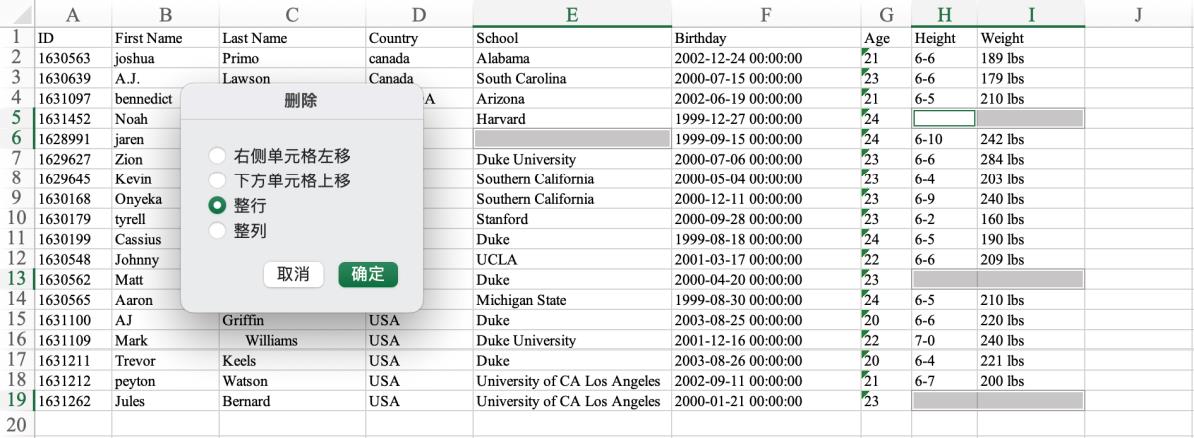Select row 5 header
This screenshot has width=1194, height=438.
coord(16,118)
